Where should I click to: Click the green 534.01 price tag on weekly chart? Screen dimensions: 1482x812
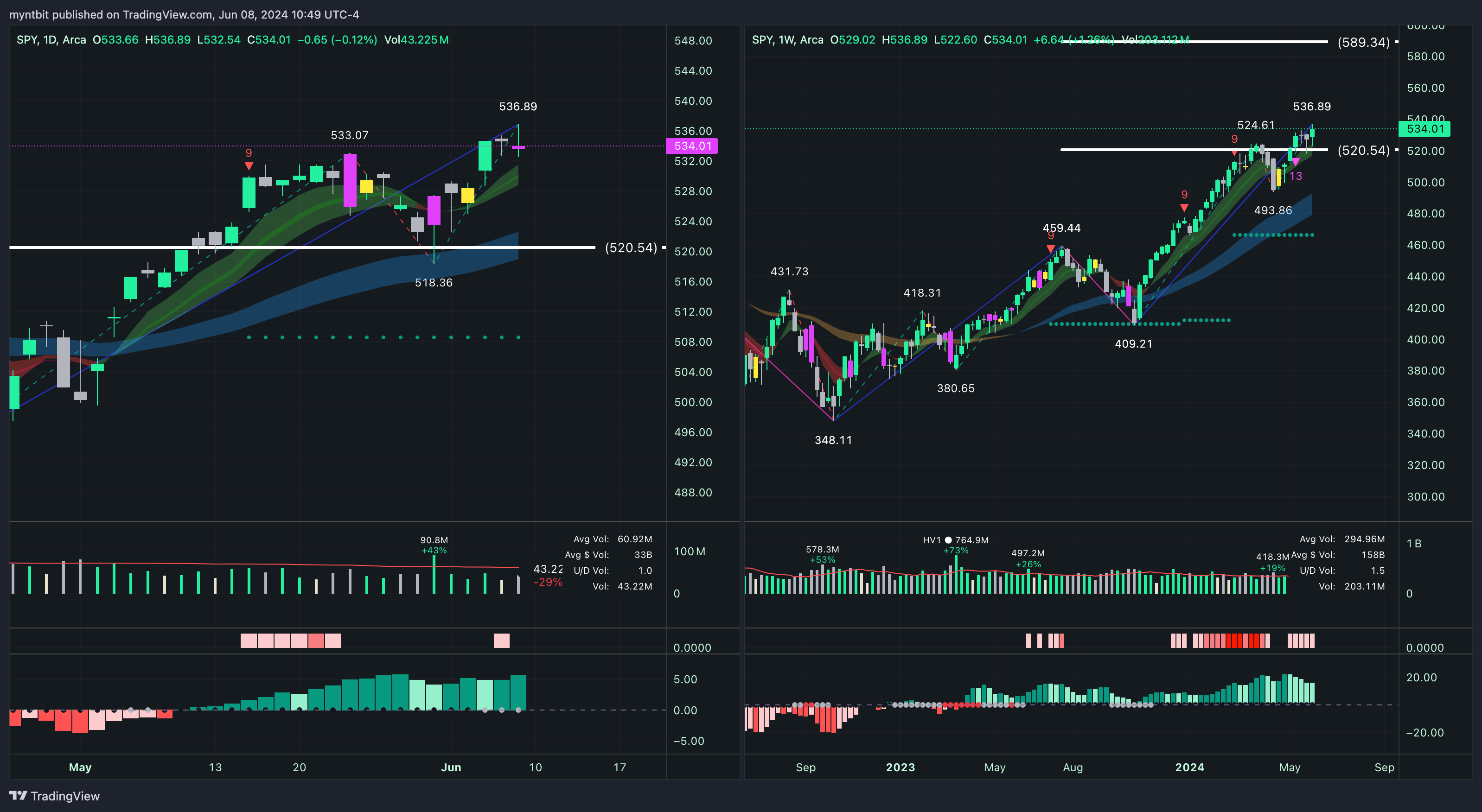1424,129
